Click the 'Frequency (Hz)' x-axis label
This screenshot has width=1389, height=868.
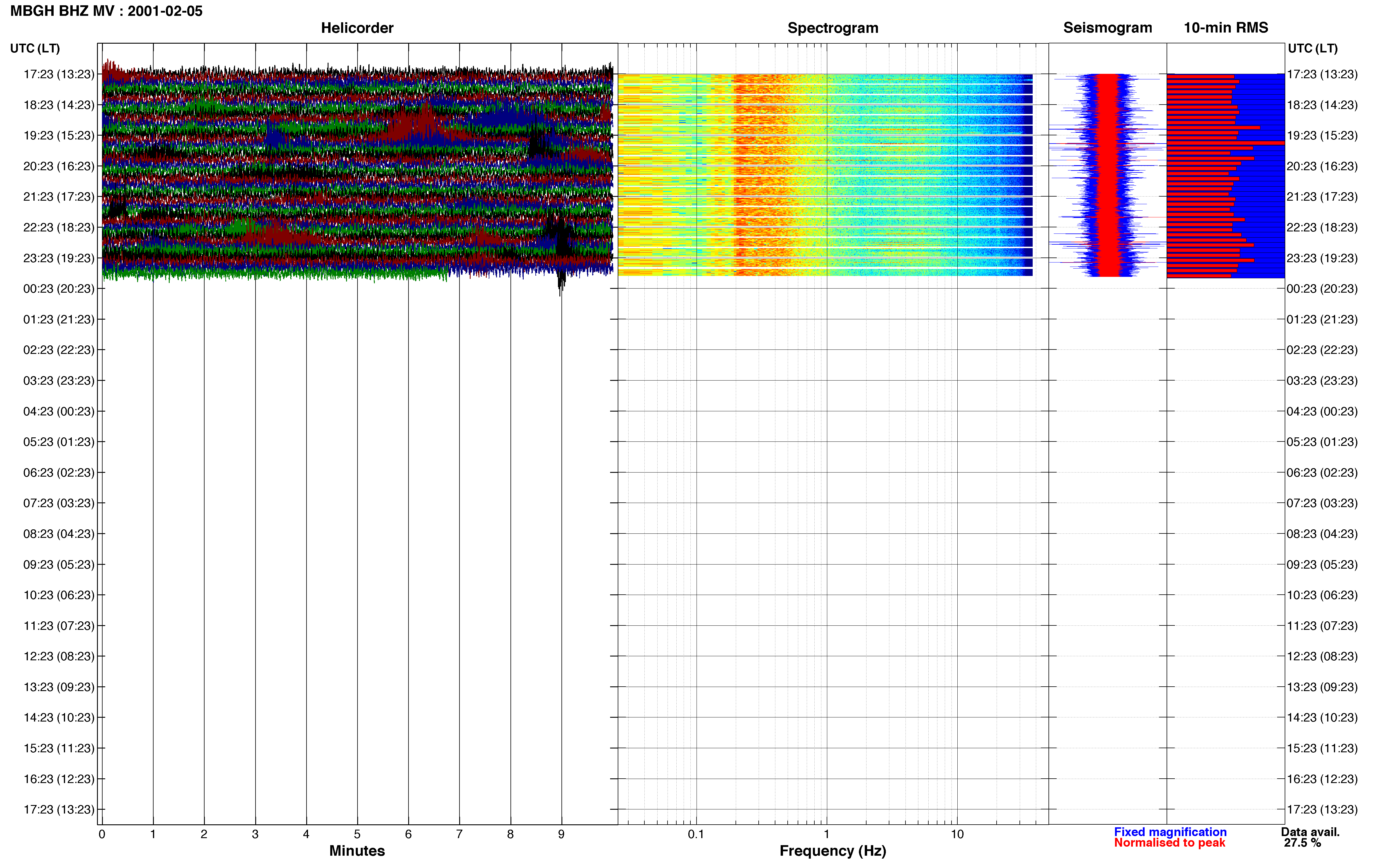tap(833, 851)
